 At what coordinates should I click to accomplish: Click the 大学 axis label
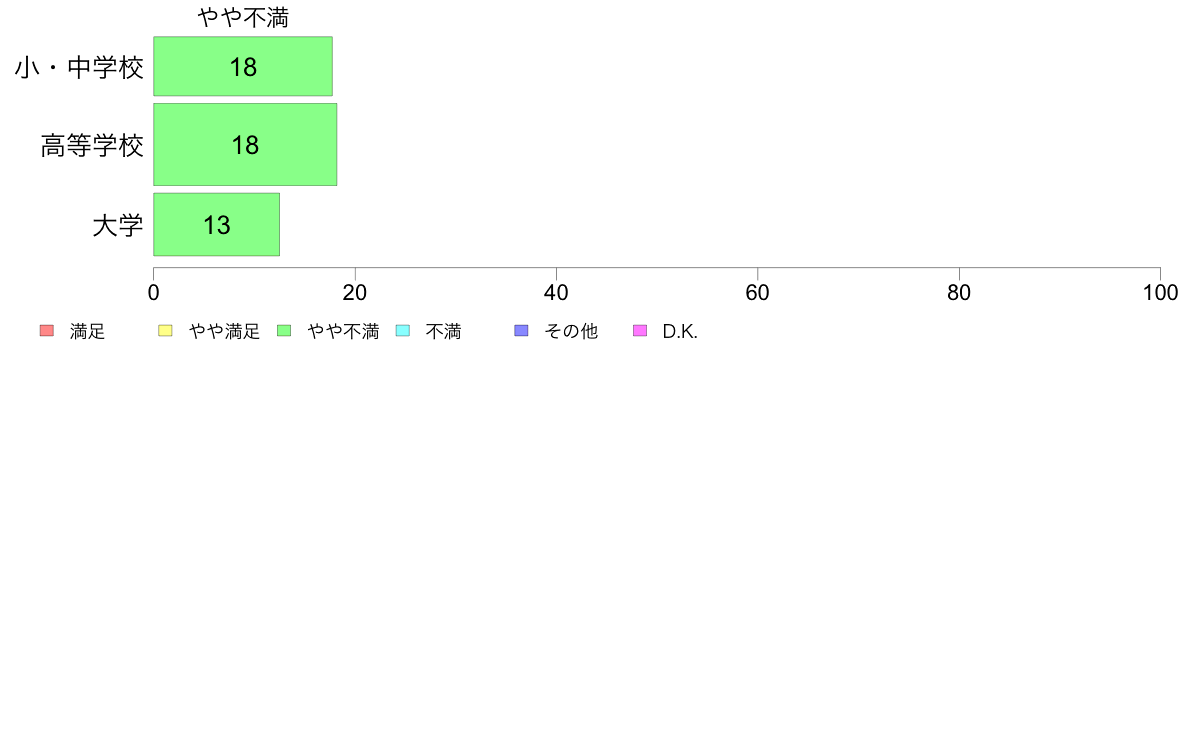118,225
